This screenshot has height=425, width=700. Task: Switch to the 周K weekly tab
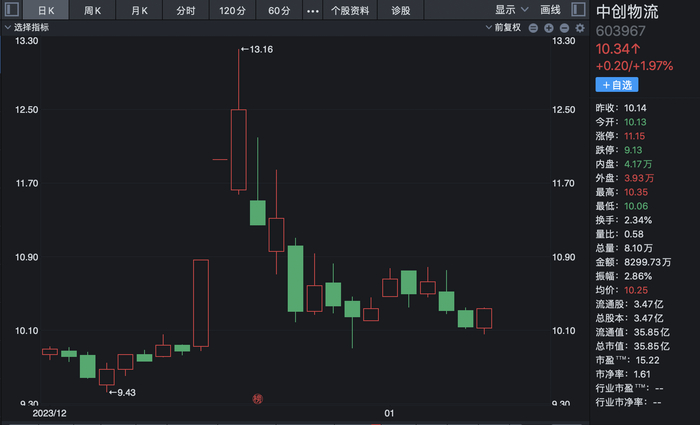(95, 10)
